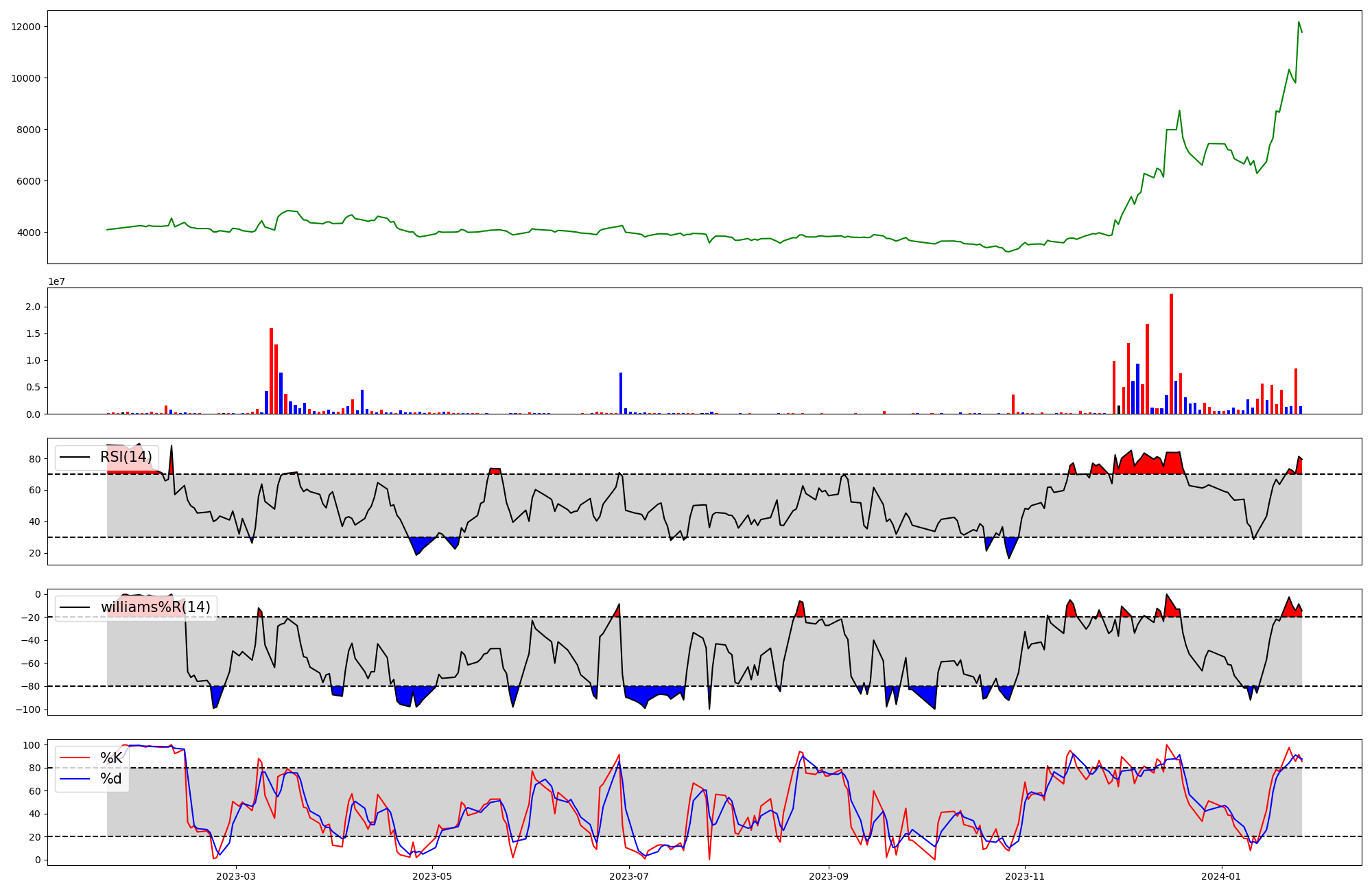Click the 2024-01 x-axis tick label
The height and width of the screenshot is (892, 1372).
coord(1222,876)
